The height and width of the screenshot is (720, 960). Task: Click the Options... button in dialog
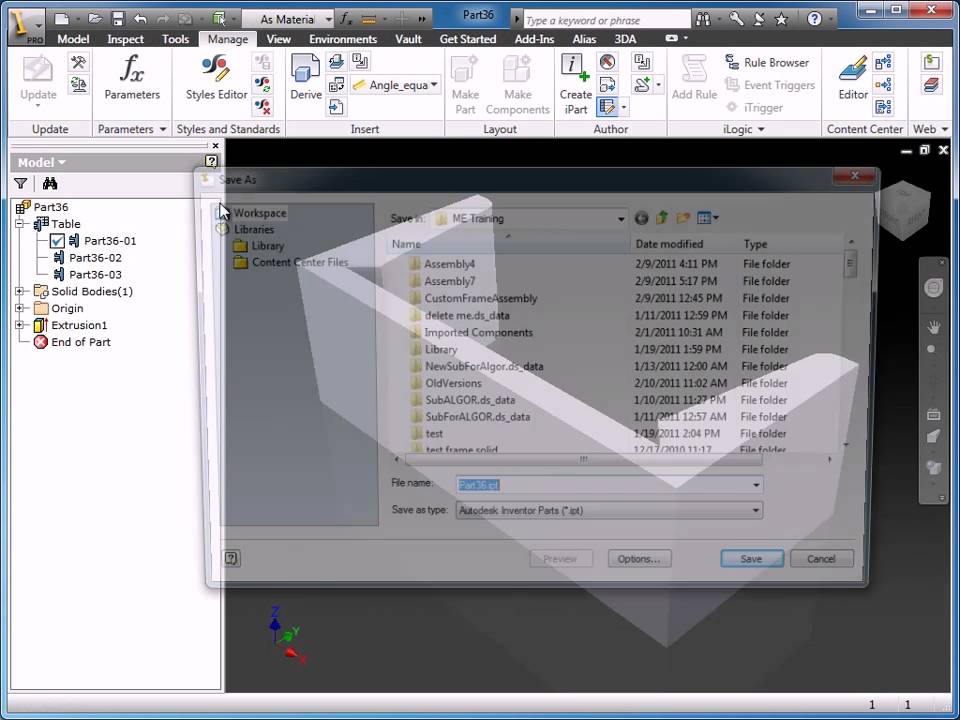pyautogui.click(x=639, y=558)
